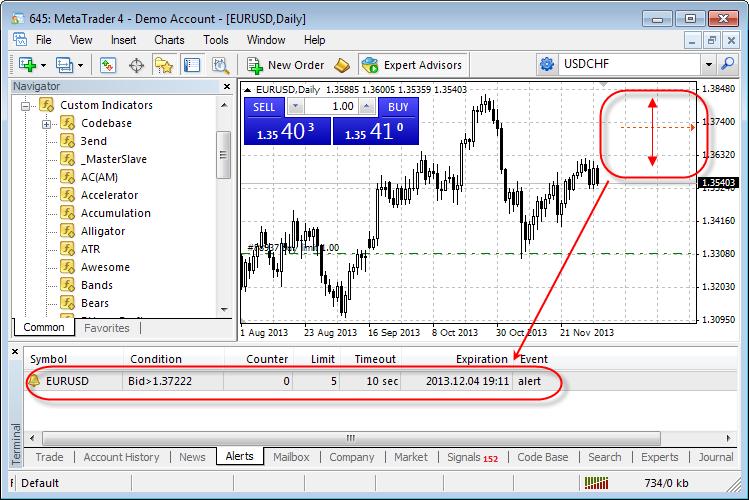This screenshot has width=749, height=500.
Task: Toggle the Expert Advisors button
Action: [x=412, y=65]
